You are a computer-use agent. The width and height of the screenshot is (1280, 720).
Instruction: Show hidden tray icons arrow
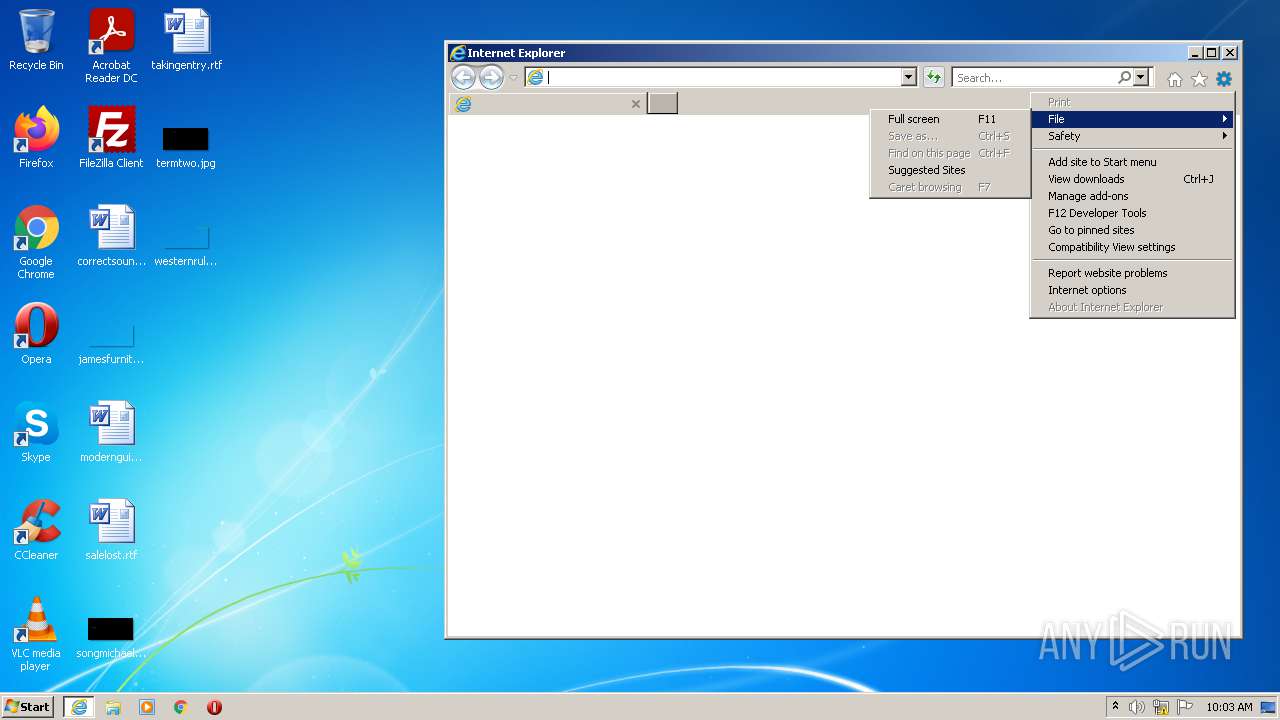1115,707
